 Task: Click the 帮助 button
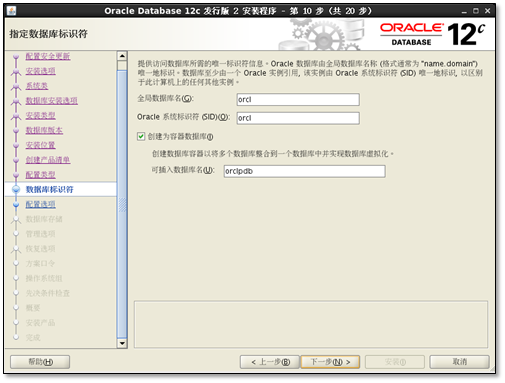[x=40, y=362]
